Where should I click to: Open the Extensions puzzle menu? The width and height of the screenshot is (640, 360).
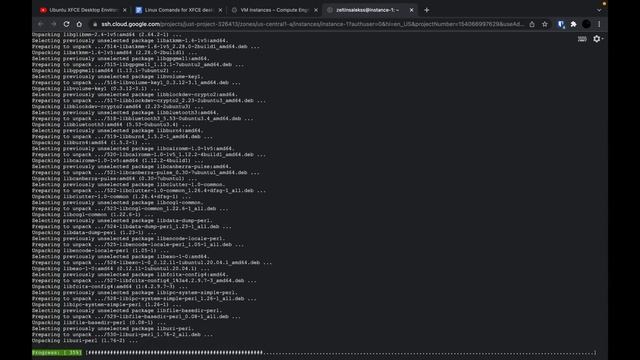[x=573, y=24]
